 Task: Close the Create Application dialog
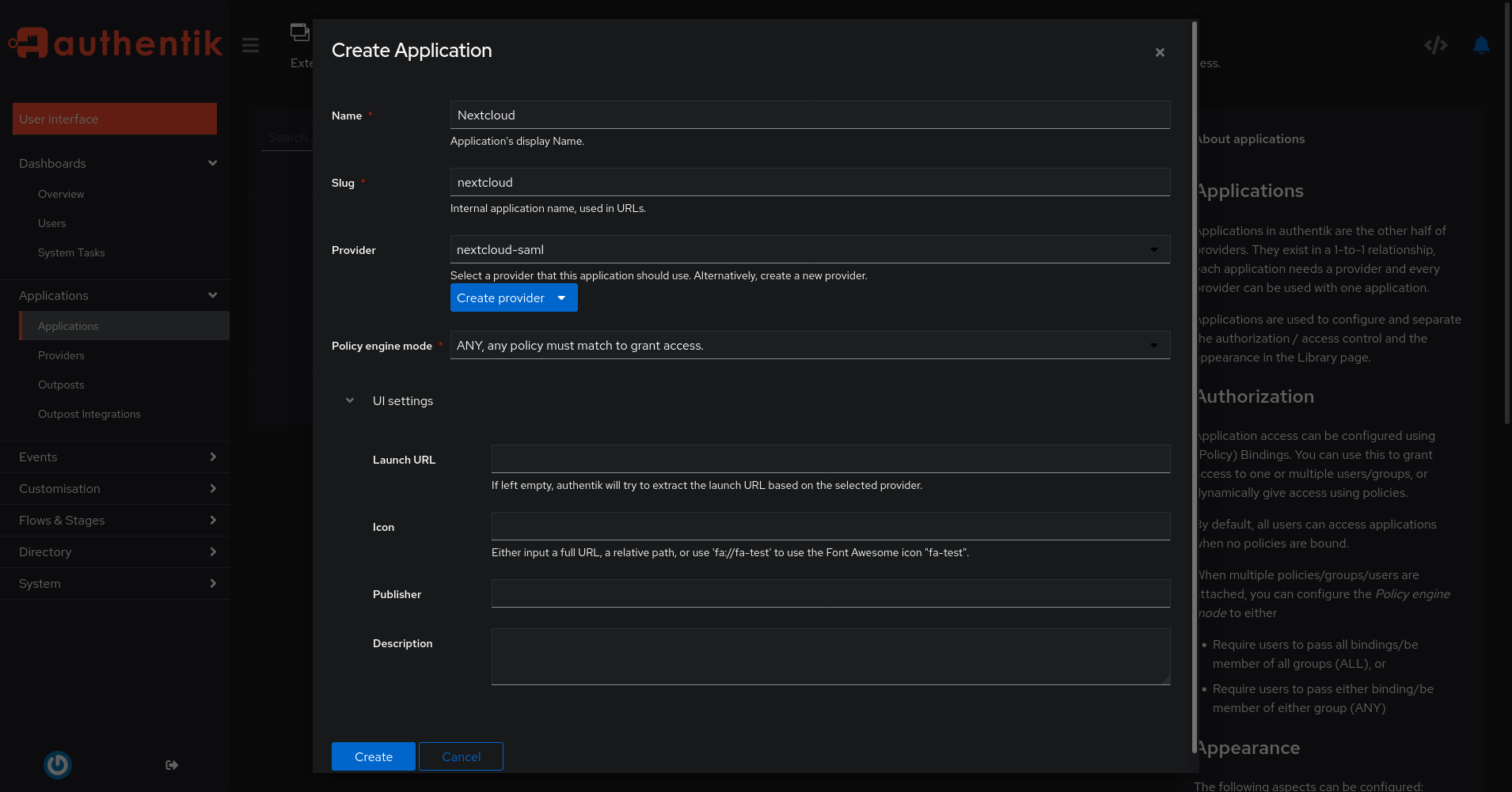coord(1159,52)
